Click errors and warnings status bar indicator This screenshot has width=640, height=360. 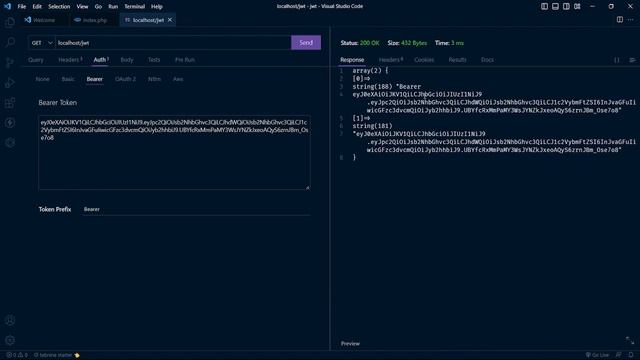17,355
